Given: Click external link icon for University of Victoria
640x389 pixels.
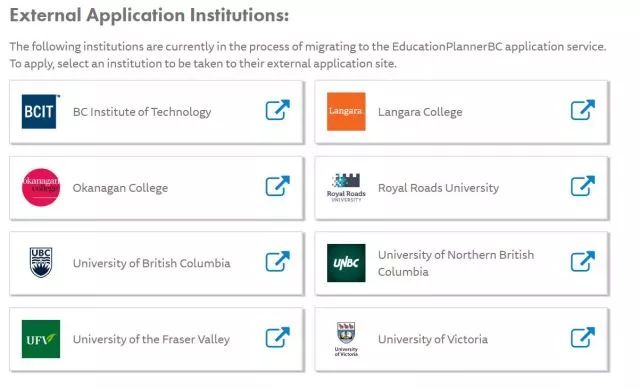Looking at the screenshot, I should (583, 338).
